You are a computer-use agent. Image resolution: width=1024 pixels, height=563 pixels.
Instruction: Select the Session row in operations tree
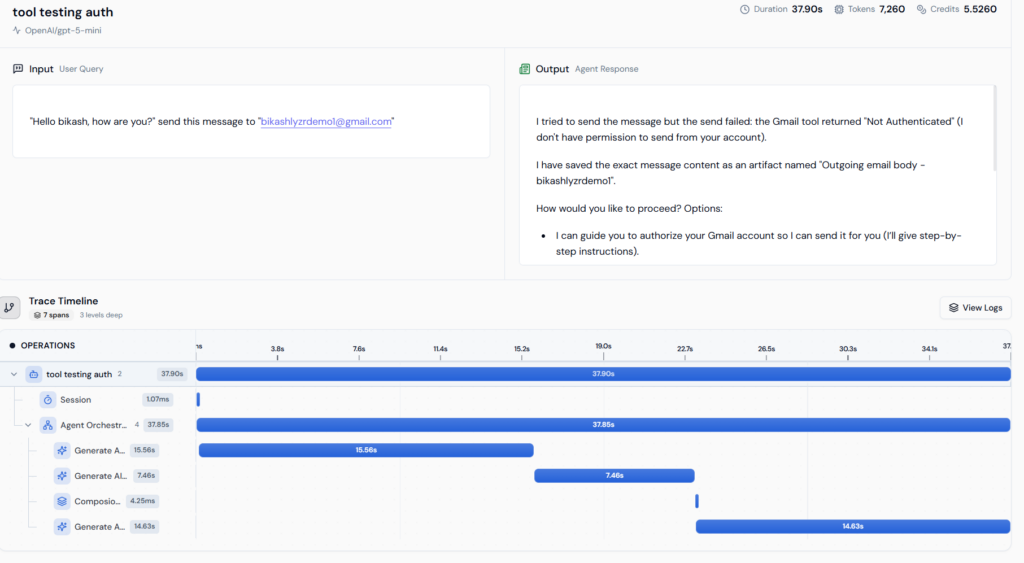click(75, 400)
